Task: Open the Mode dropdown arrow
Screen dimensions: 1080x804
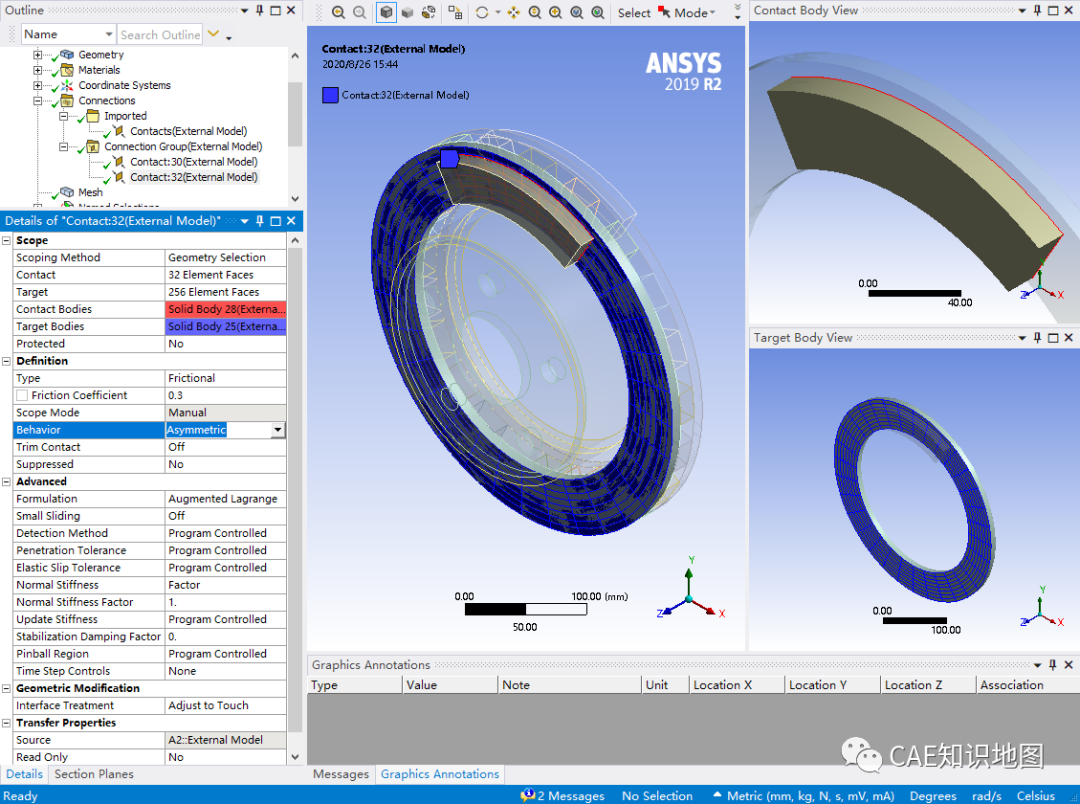Action: pyautogui.click(x=712, y=12)
